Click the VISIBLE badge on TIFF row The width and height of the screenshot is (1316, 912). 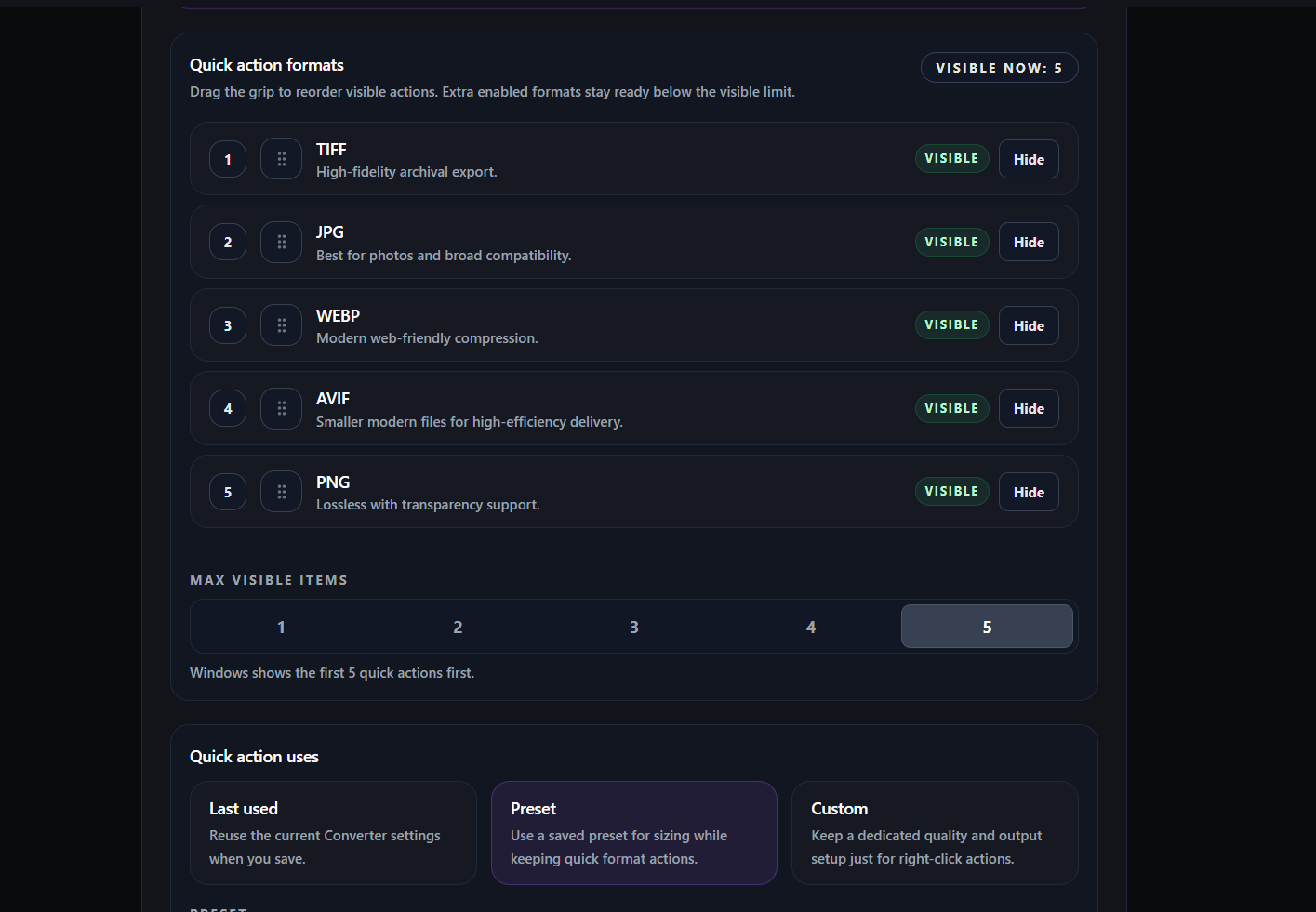[x=951, y=159]
